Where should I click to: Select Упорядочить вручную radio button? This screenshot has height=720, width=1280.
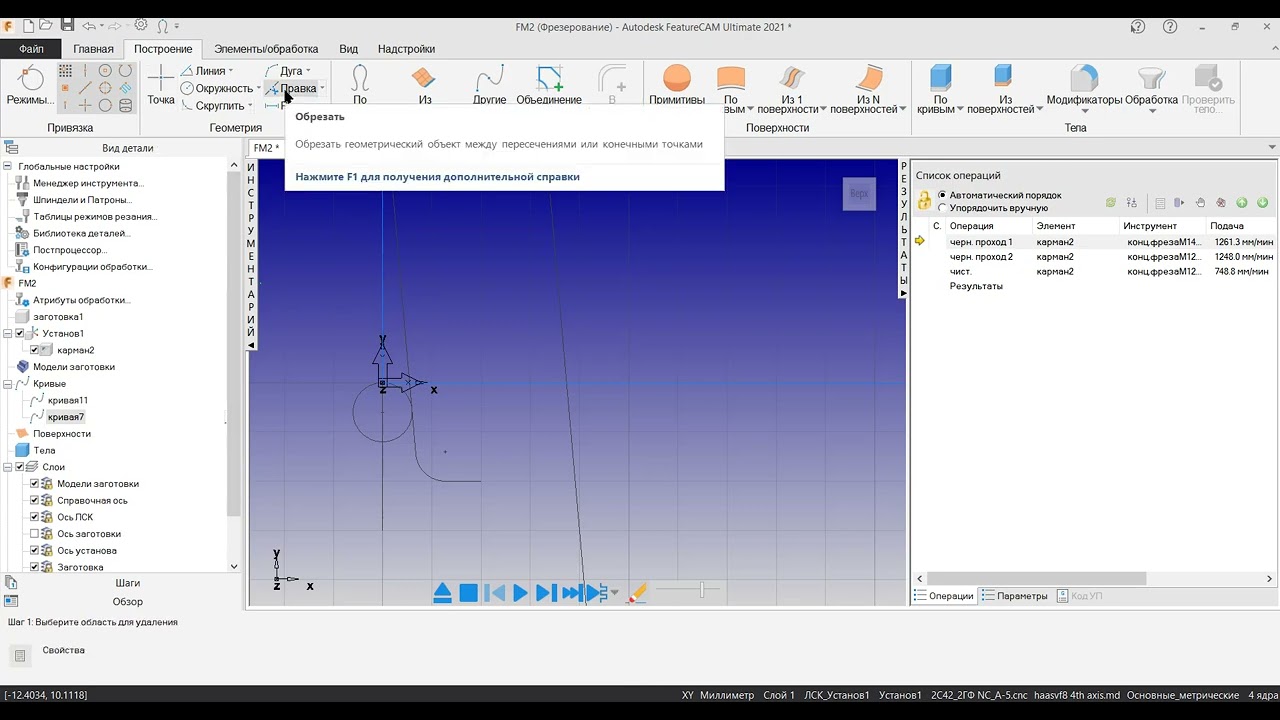[942, 208]
